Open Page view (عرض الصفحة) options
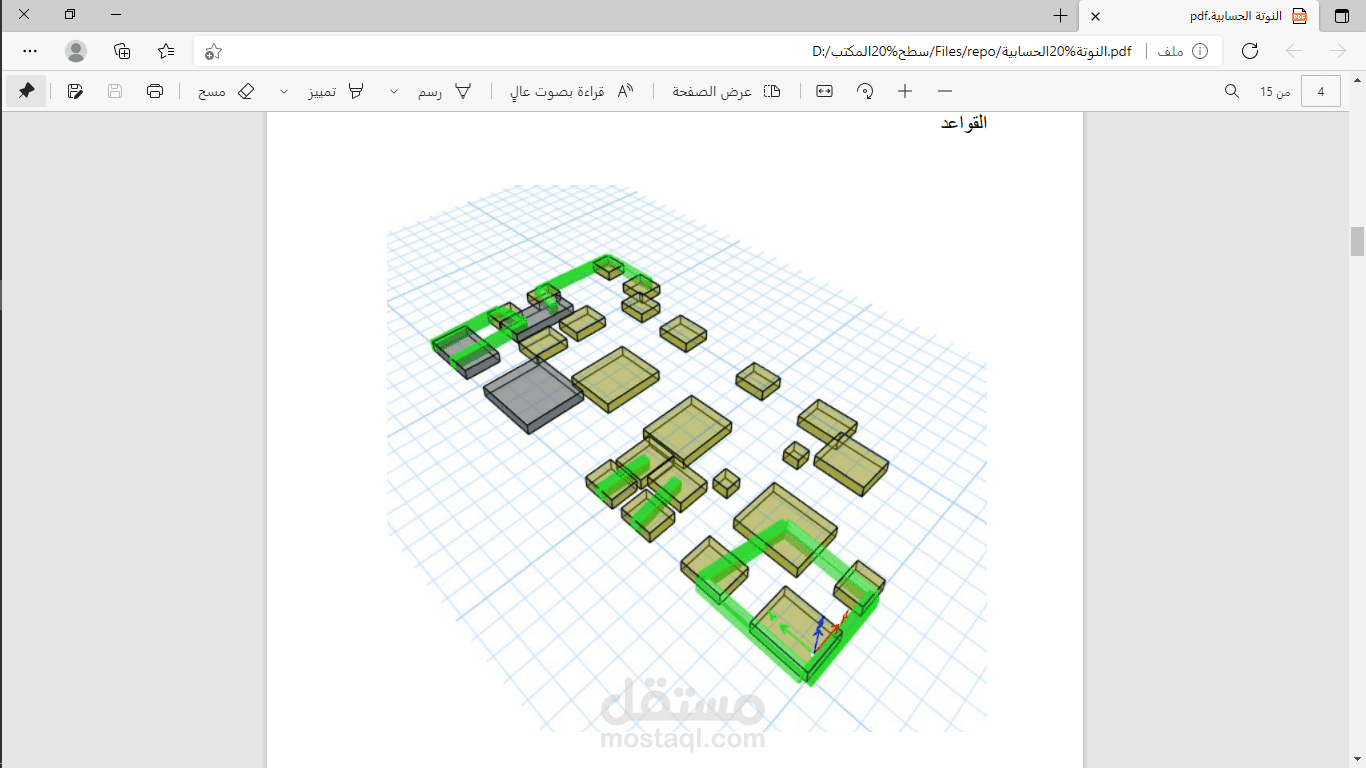 tap(726, 91)
